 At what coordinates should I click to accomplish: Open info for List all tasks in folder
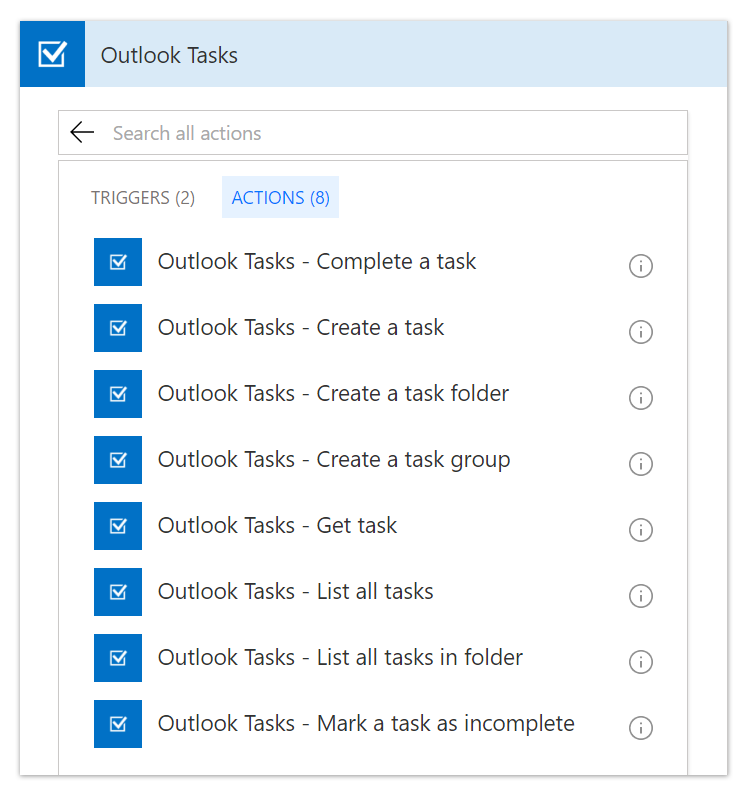point(640,662)
